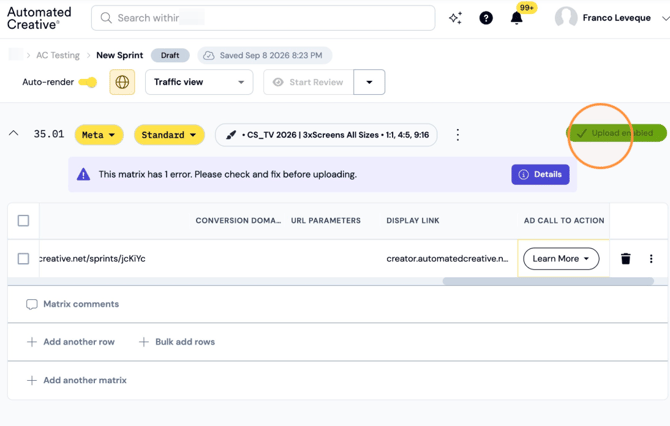The width and height of the screenshot is (670, 426).
Task: Delete the row with trash icon
Action: pos(626,259)
